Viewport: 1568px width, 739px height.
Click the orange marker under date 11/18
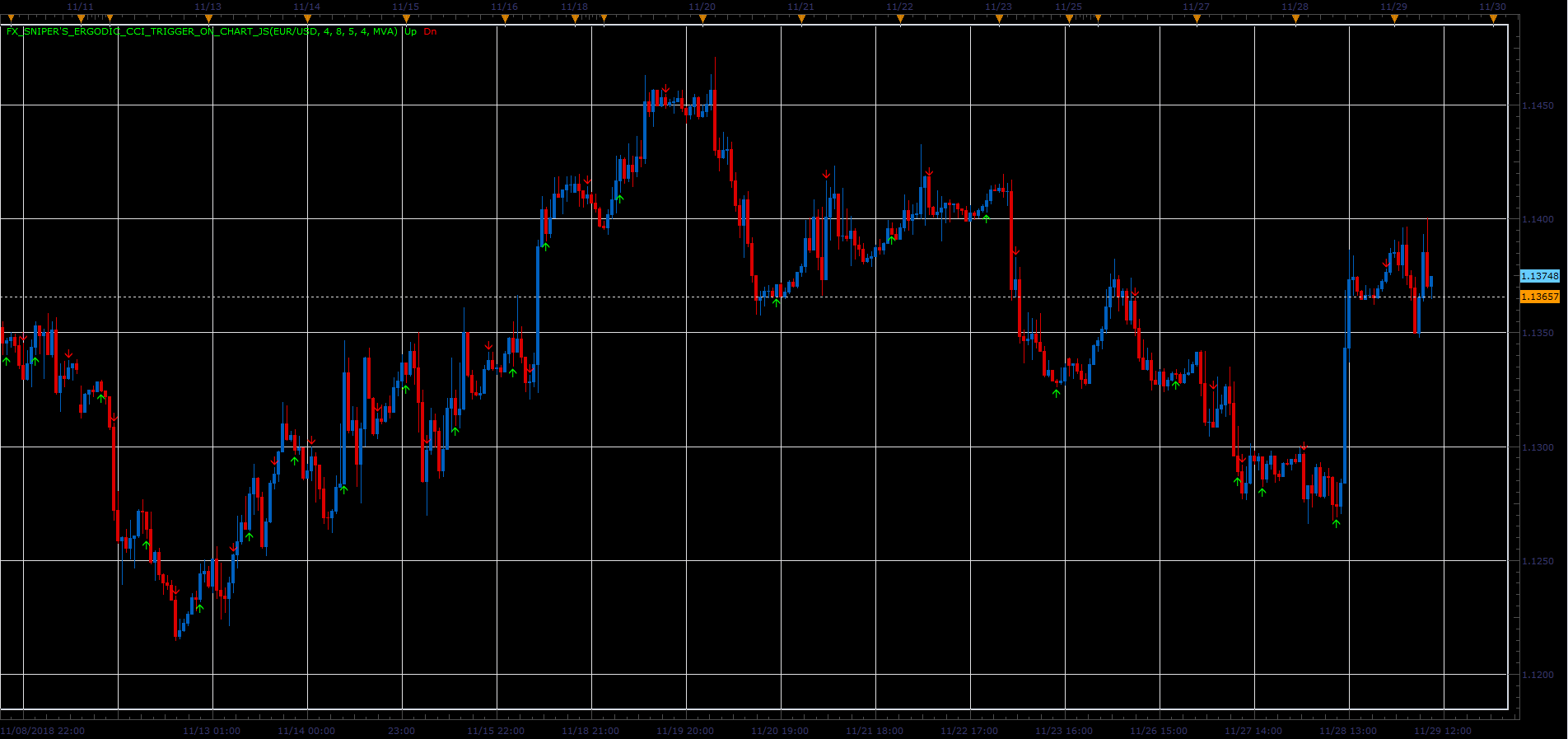click(575, 16)
